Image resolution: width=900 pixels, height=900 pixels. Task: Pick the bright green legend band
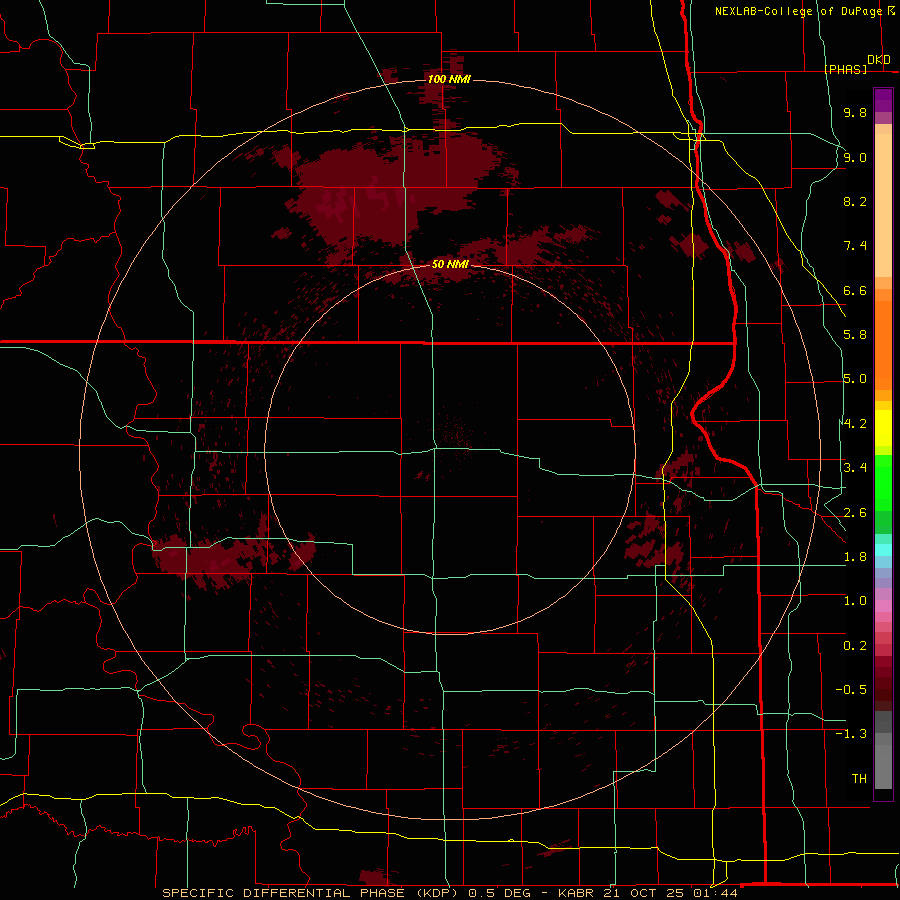click(x=883, y=483)
